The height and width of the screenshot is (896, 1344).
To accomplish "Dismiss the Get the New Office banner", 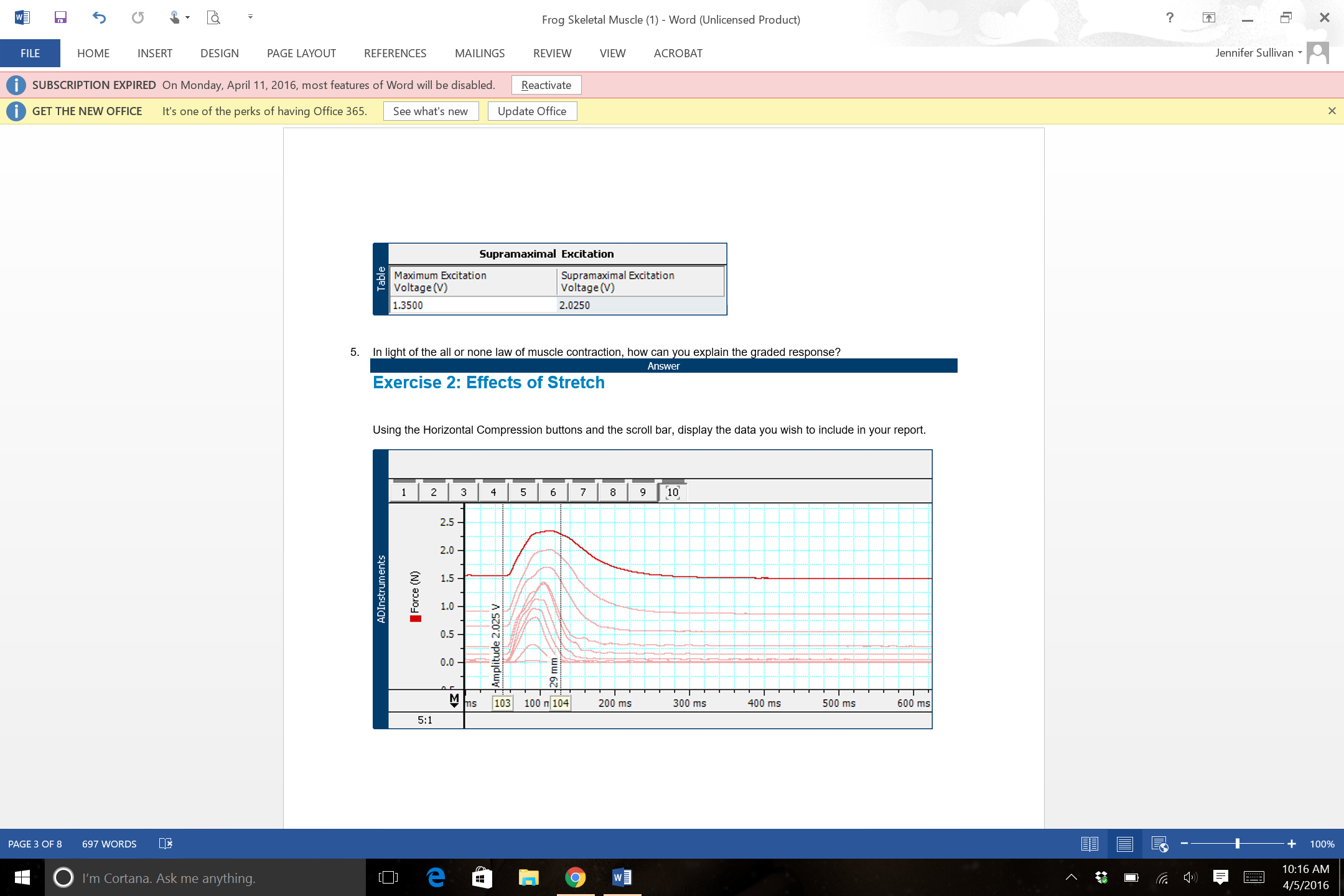I will pos(1331,110).
